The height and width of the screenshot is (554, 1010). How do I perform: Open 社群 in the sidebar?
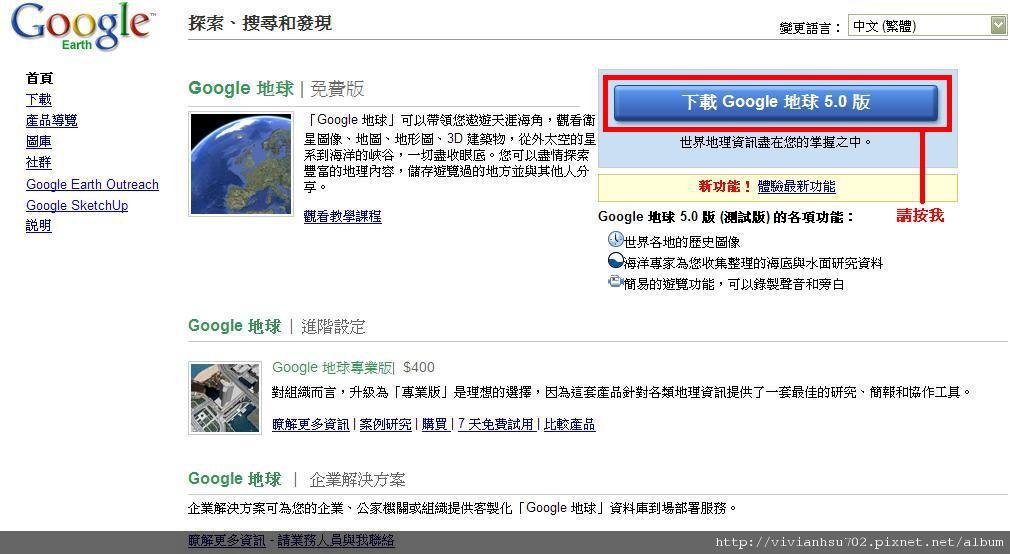[x=39, y=162]
